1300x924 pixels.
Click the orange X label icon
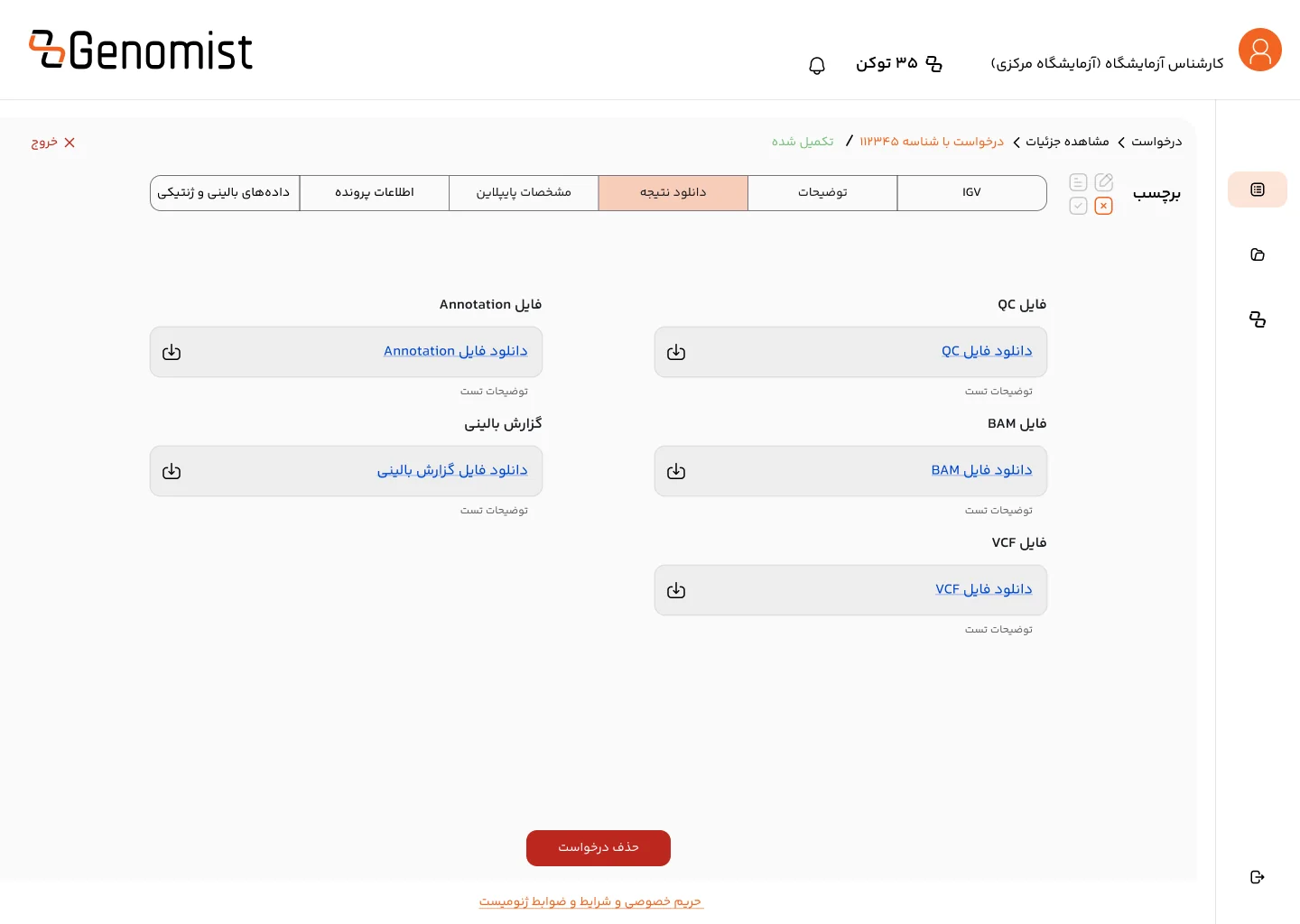pyautogui.click(x=1103, y=206)
